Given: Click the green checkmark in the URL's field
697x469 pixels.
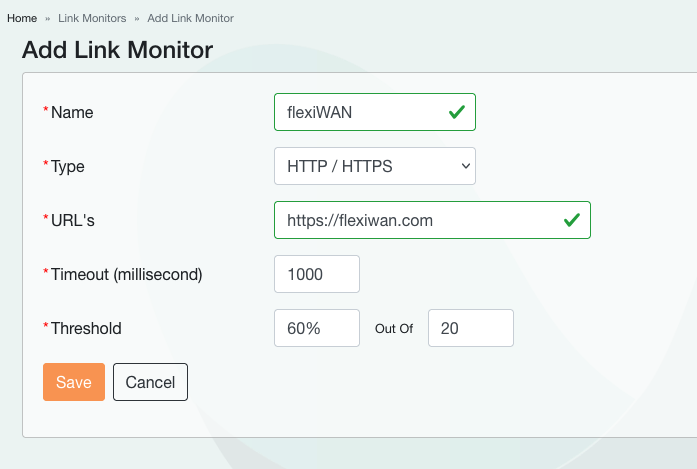Looking at the screenshot, I should pyautogui.click(x=572, y=220).
